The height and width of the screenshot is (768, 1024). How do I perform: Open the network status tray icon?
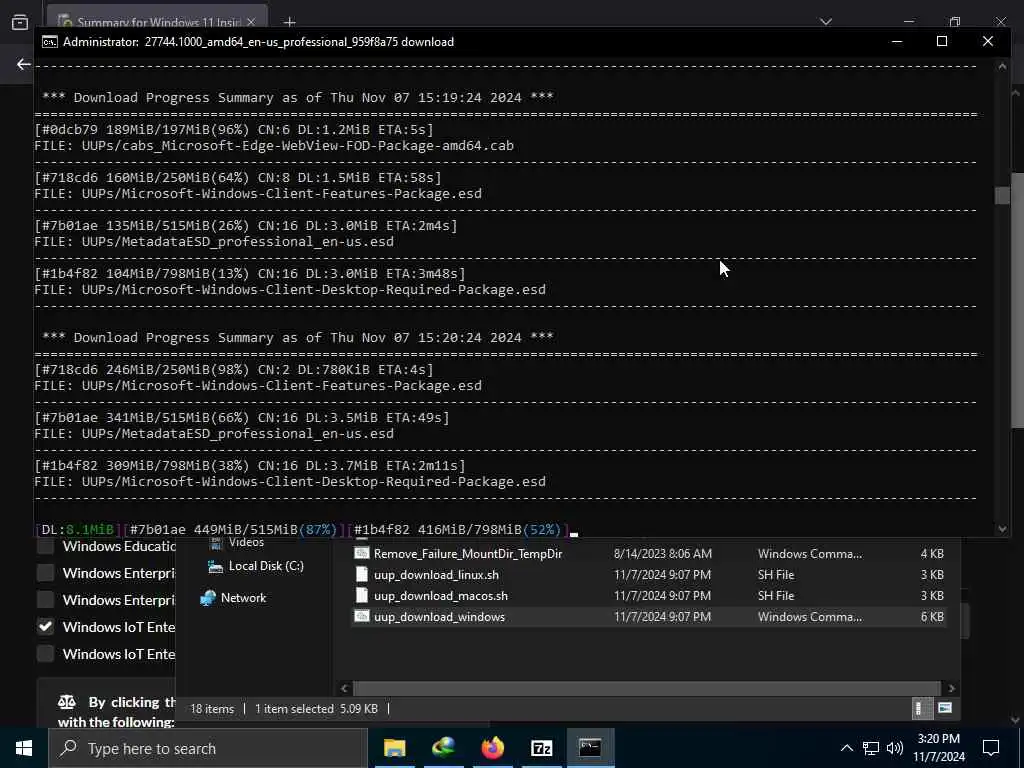[871, 748]
